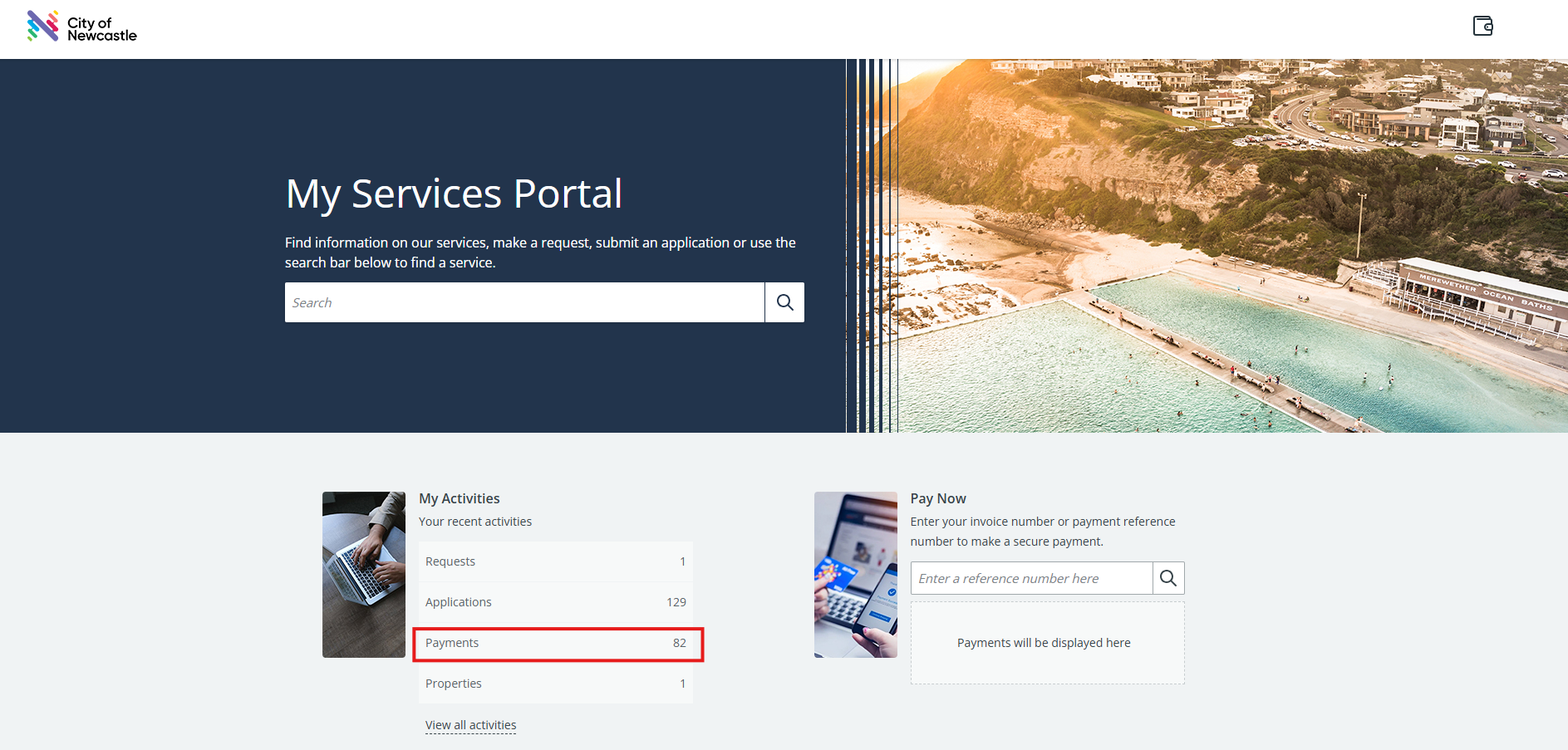Follow the View all activities link
The height and width of the screenshot is (750, 1568).
pyautogui.click(x=470, y=725)
